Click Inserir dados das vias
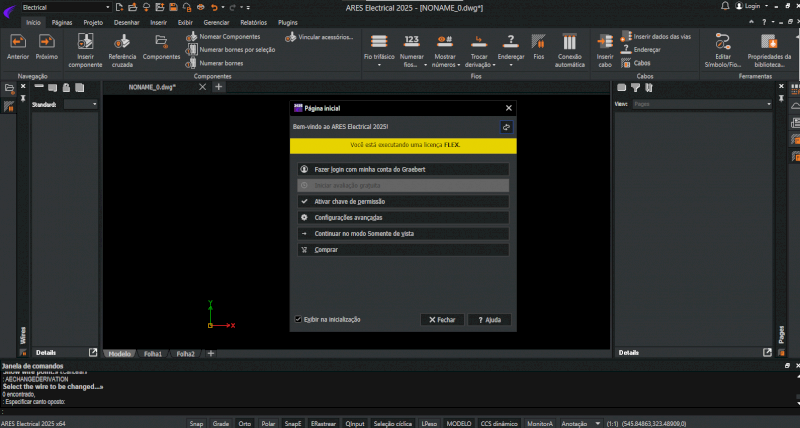800x428 pixels. [656, 37]
